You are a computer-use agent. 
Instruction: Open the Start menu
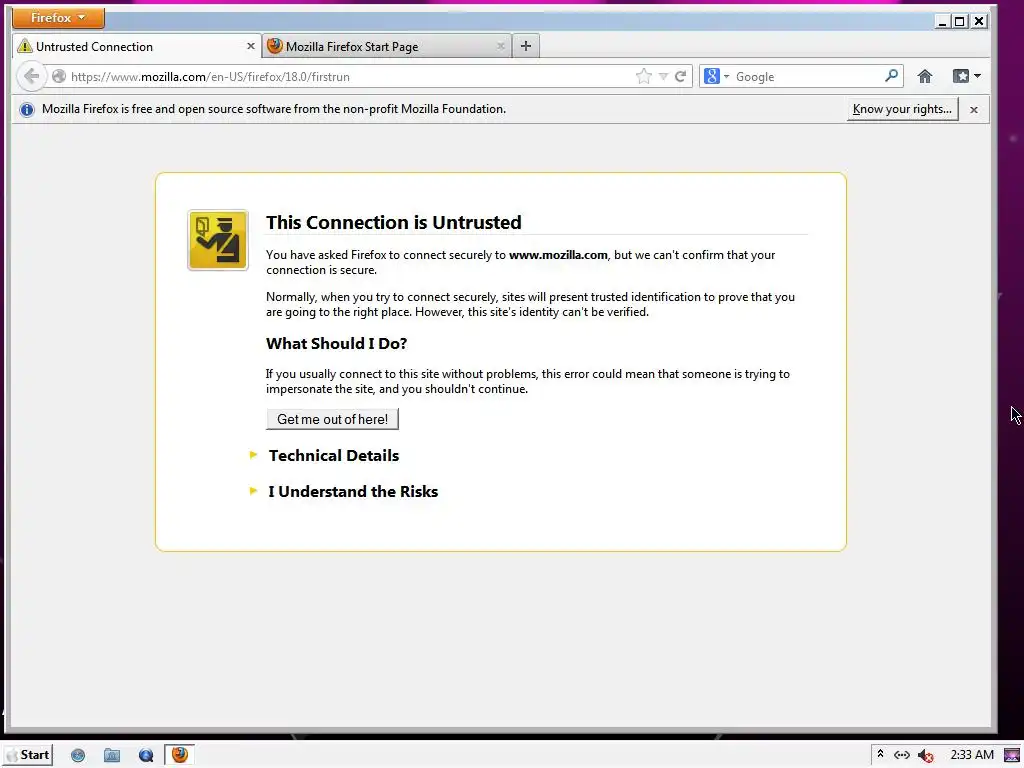28,755
